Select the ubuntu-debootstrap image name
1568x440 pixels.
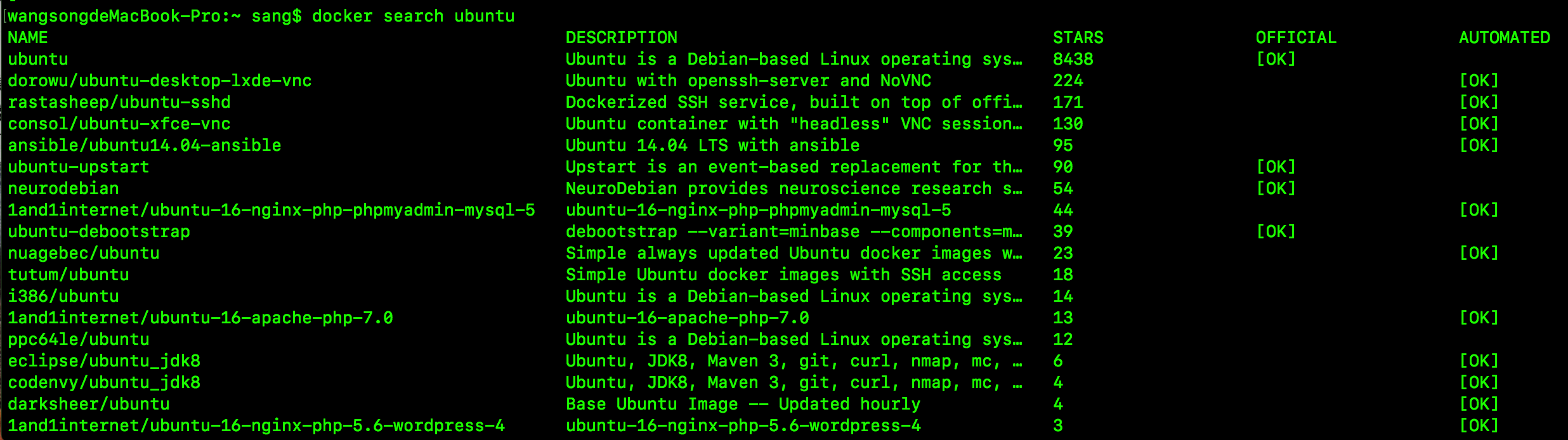99,231
